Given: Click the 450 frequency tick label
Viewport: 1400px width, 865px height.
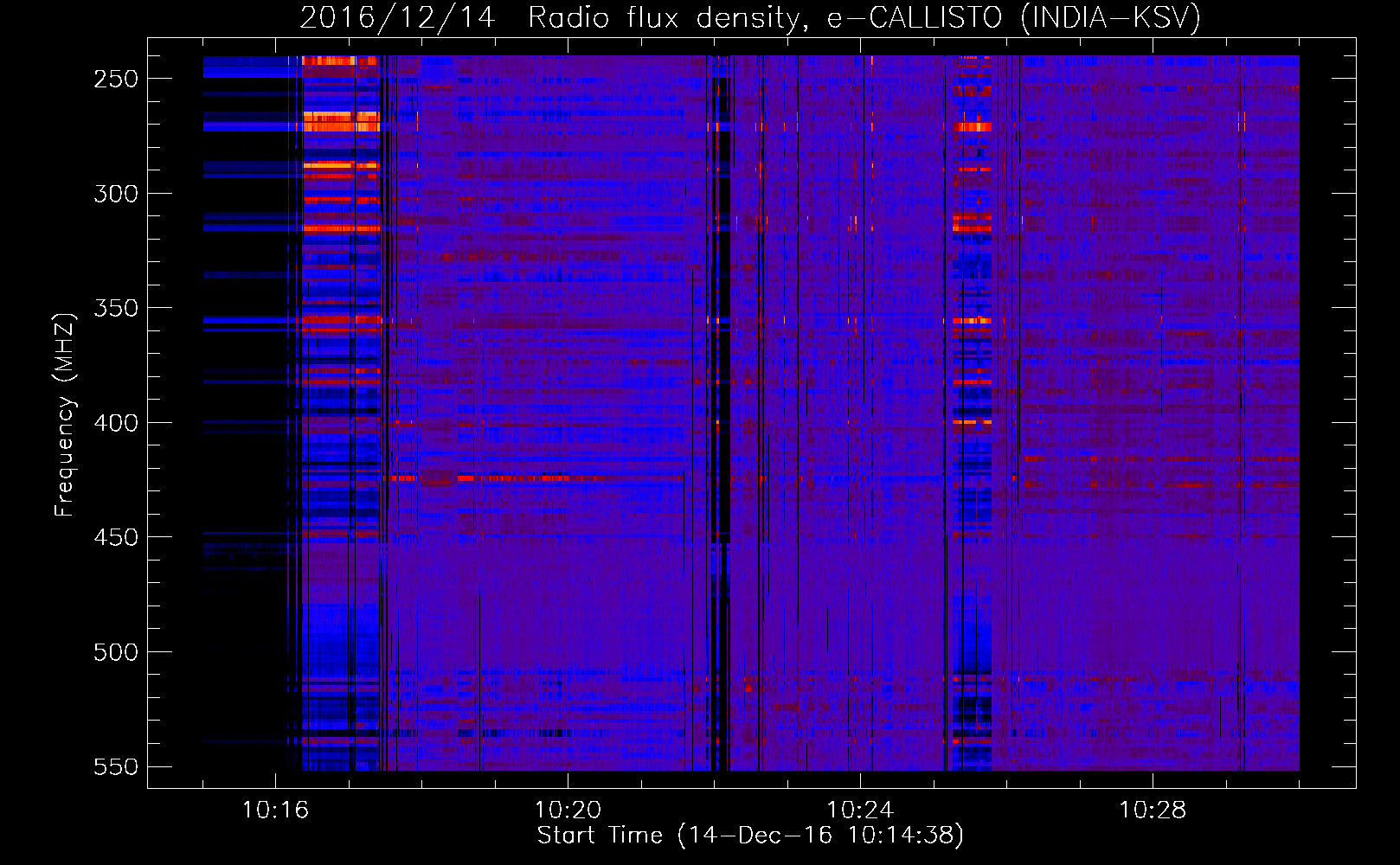Looking at the screenshot, I should click(x=116, y=537).
